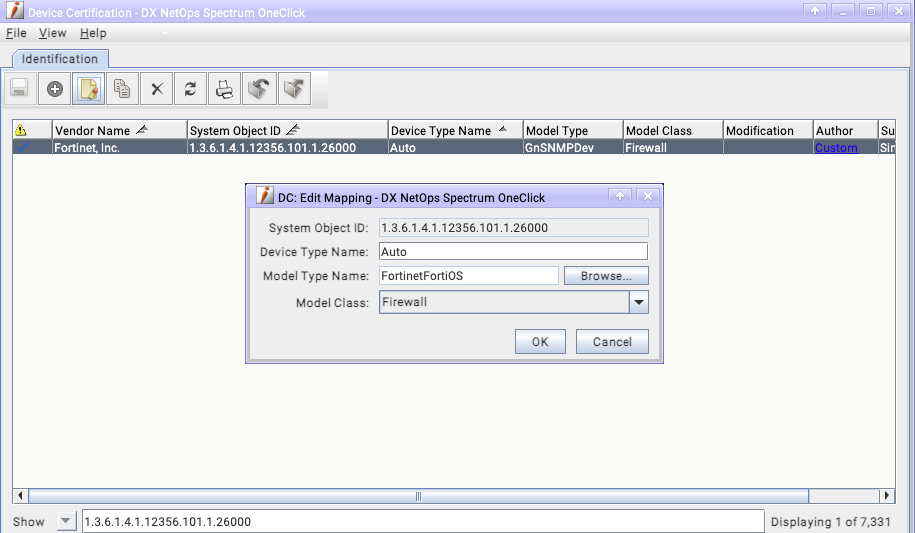The width and height of the screenshot is (915, 533).
Task: Click the Device Certification window title icon
Action: pyautogui.click(x=15, y=10)
